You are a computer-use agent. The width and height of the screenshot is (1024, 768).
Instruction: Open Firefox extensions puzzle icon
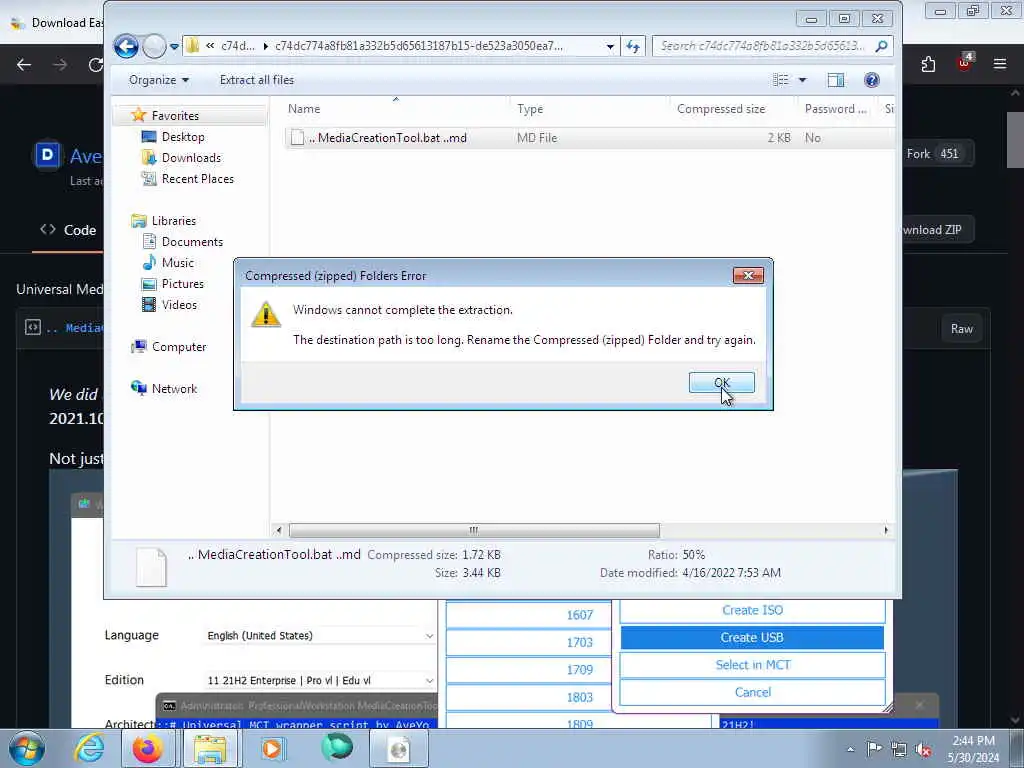[x=928, y=64]
